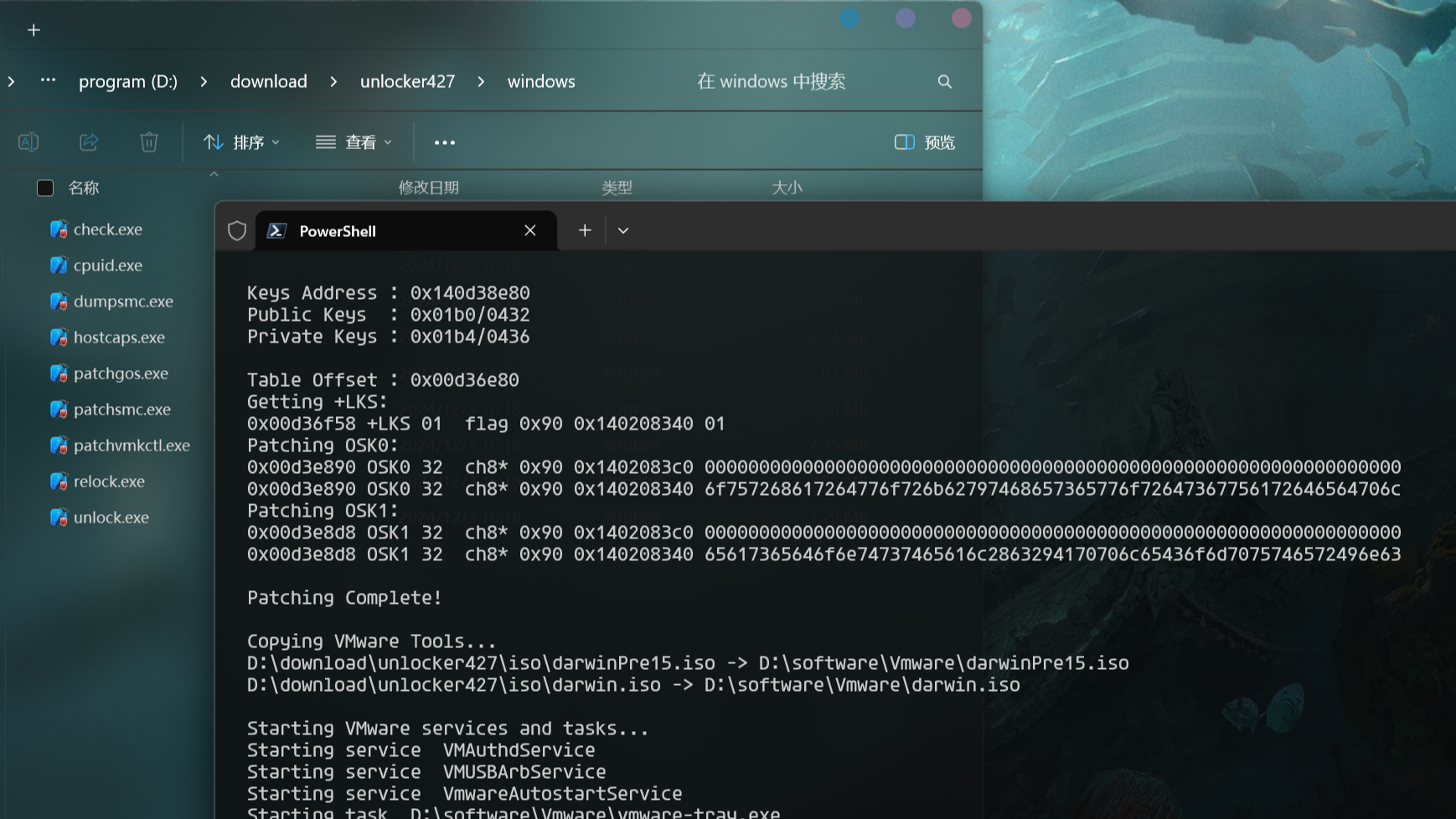
Task: Open the 排序 sort dropdown
Action: [241, 142]
